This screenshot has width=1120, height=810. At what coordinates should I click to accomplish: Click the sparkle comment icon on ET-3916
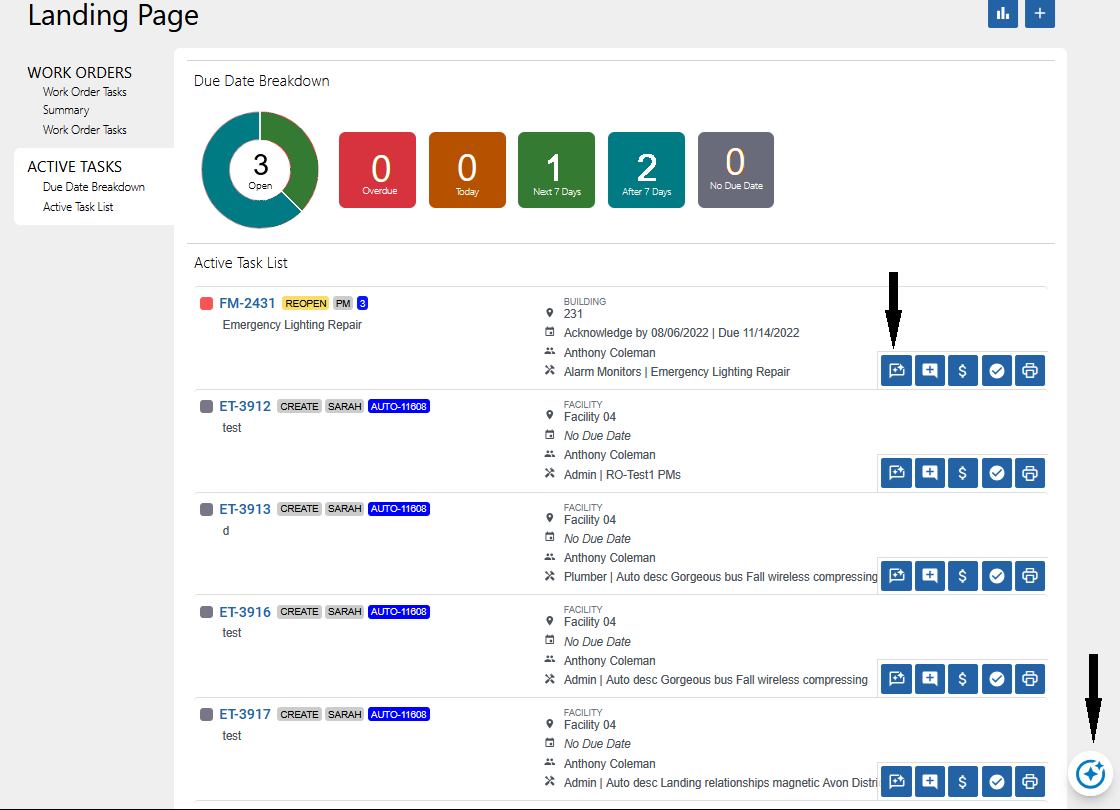pos(896,678)
